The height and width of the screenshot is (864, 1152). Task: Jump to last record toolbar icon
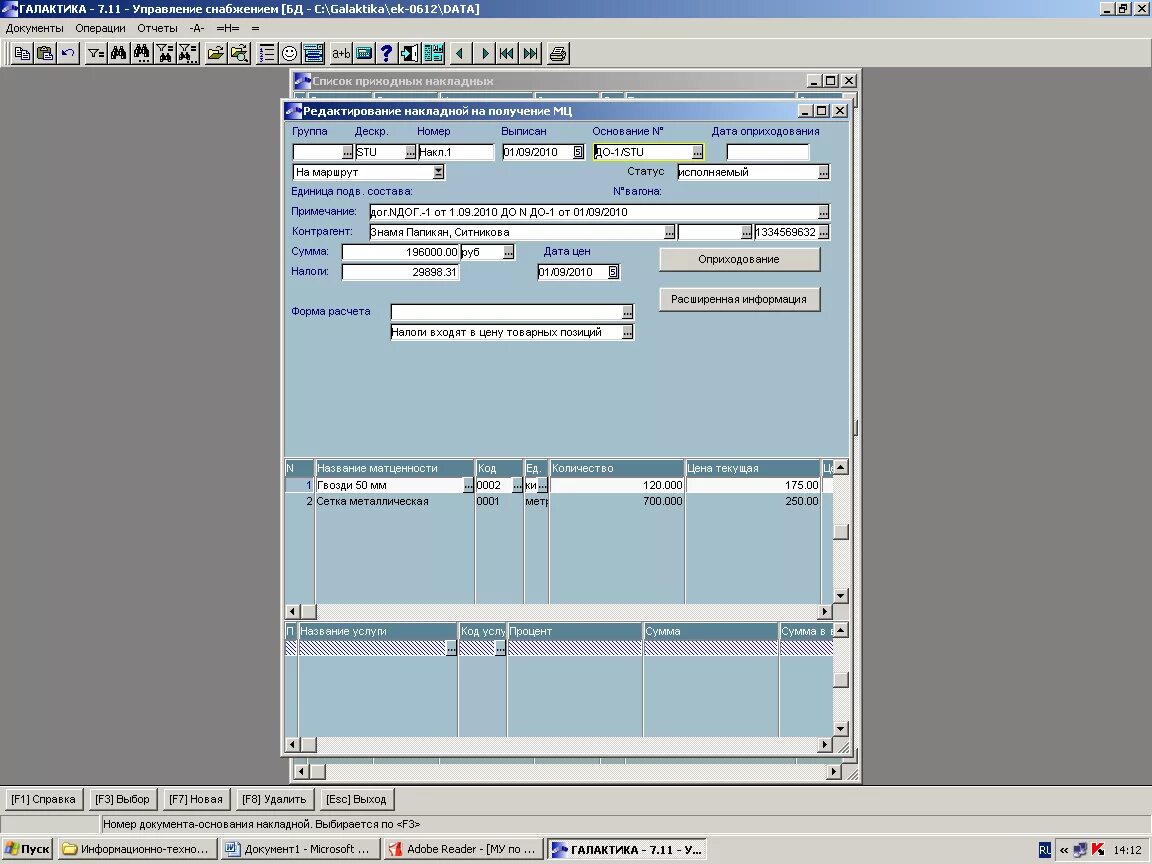click(530, 53)
